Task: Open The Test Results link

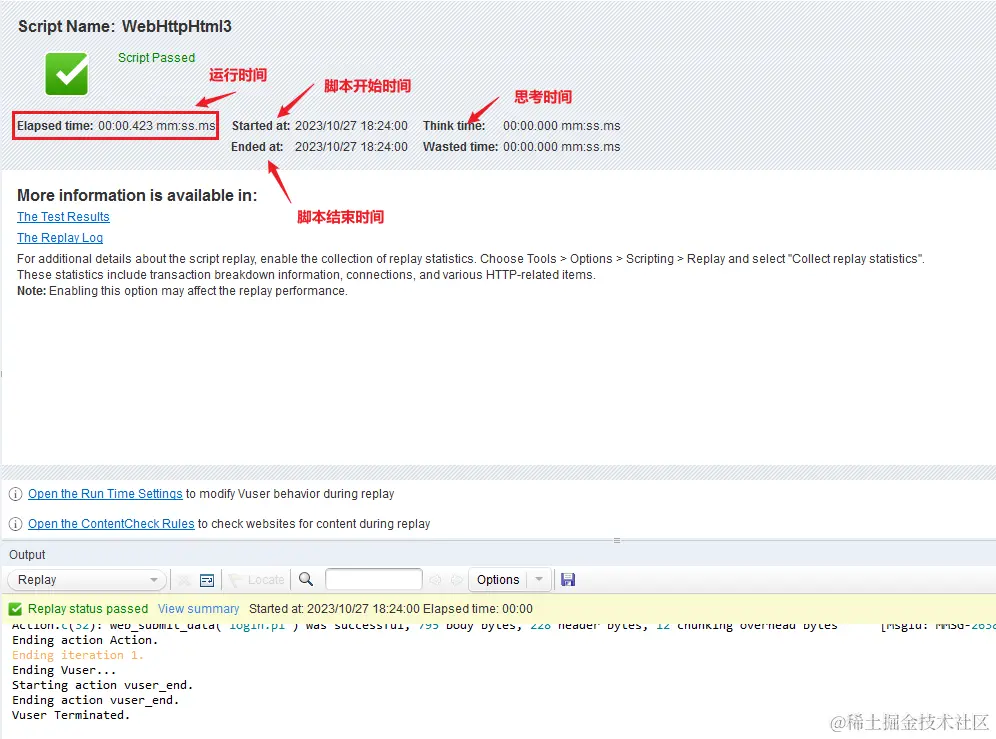Action: point(63,217)
